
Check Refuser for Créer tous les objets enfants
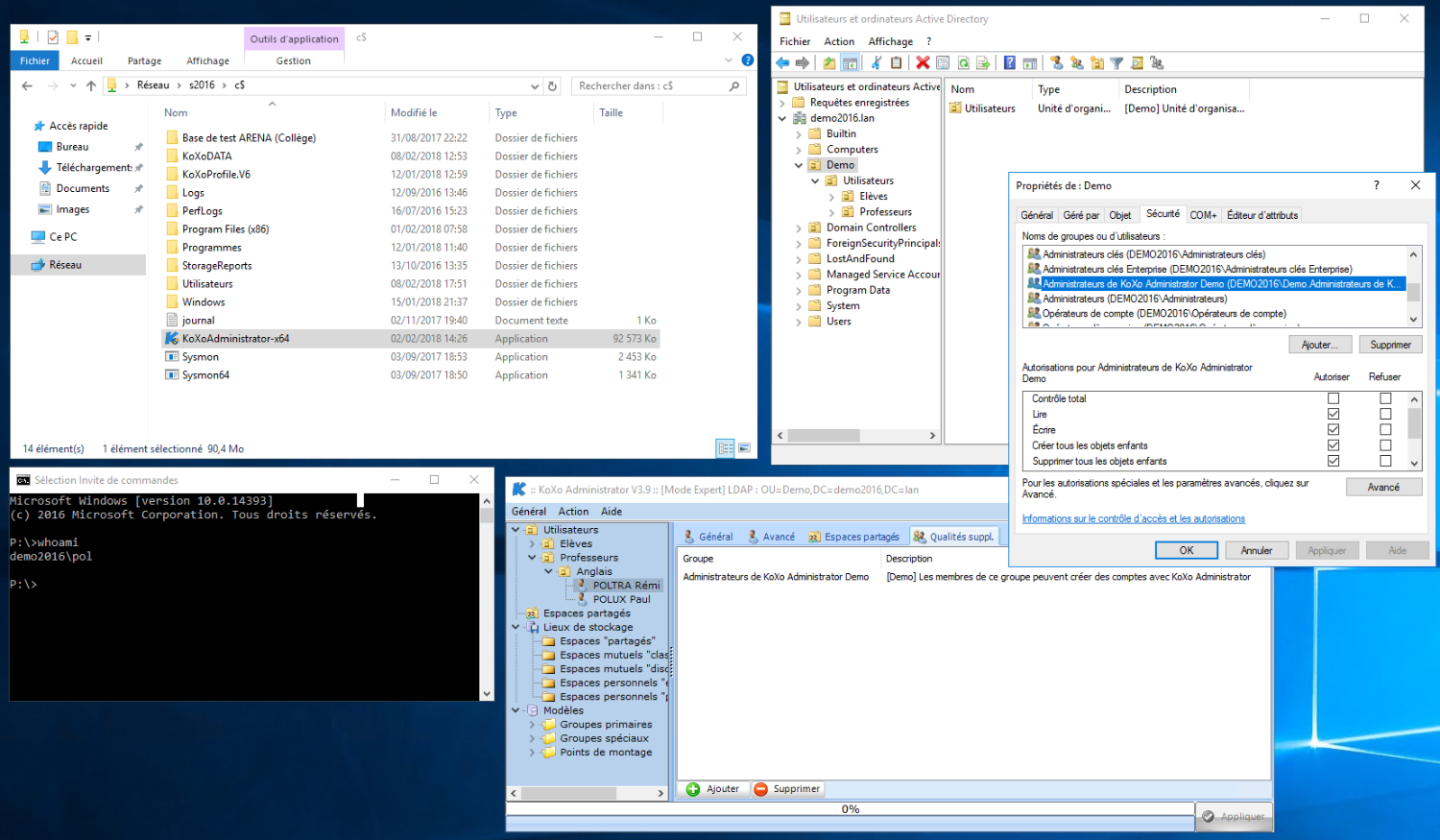point(1385,445)
